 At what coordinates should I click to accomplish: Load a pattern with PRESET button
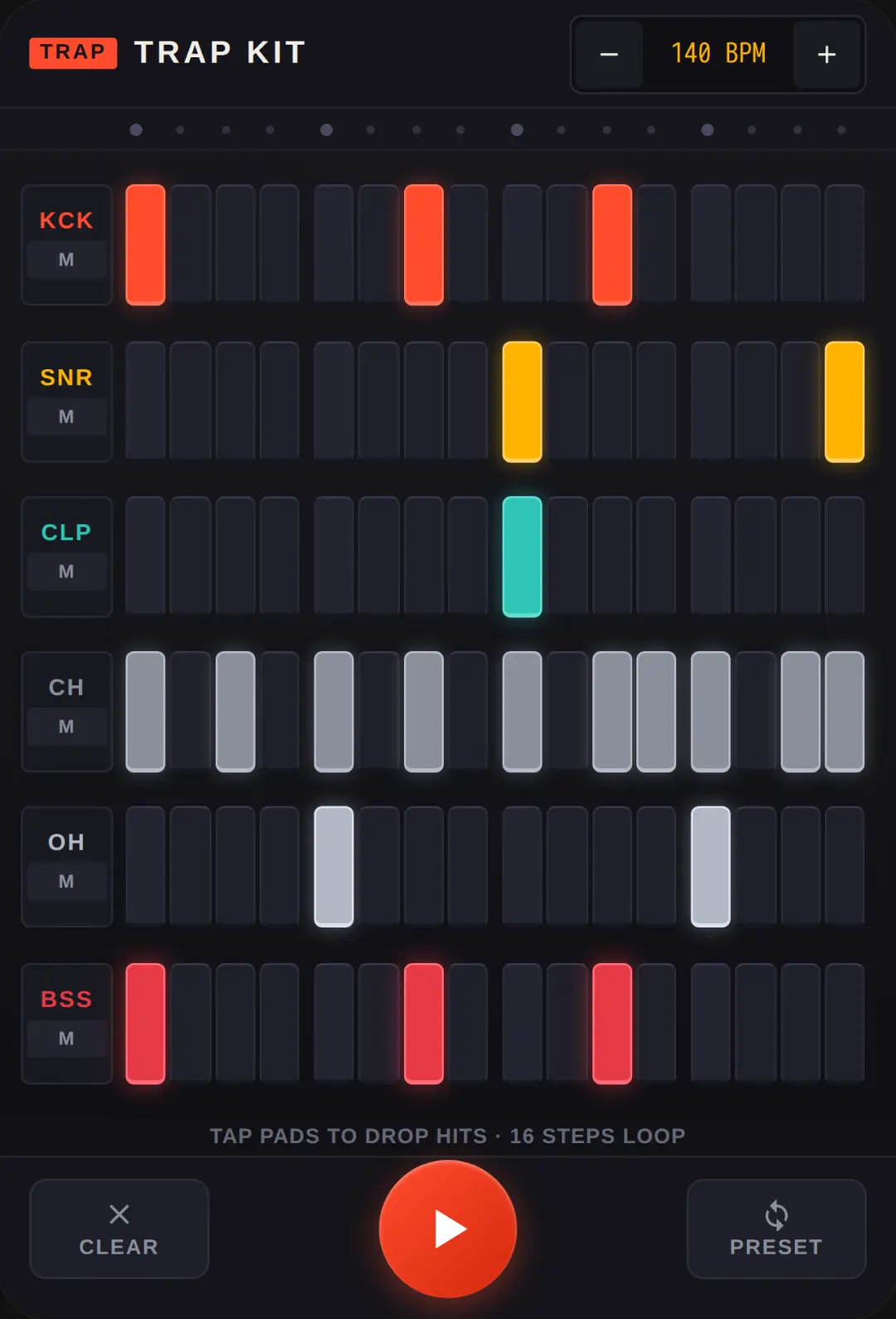pyautogui.click(x=776, y=1229)
